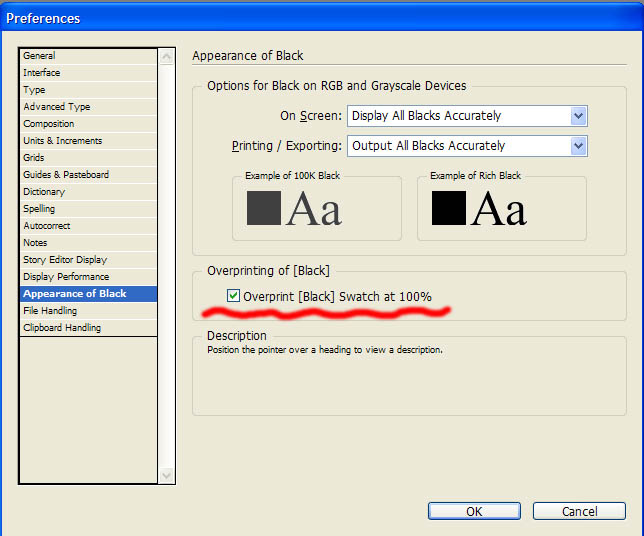This screenshot has height=536, width=644.
Task: Select Appearance of Black category
Action: pyautogui.click(x=88, y=294)
